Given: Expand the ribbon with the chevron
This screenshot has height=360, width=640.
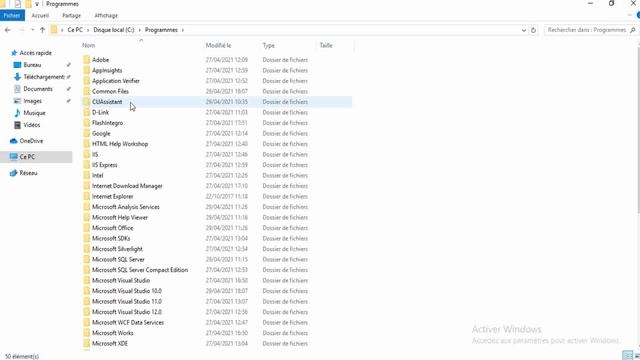Looking at the screenshot, I should tap(629, 15).
